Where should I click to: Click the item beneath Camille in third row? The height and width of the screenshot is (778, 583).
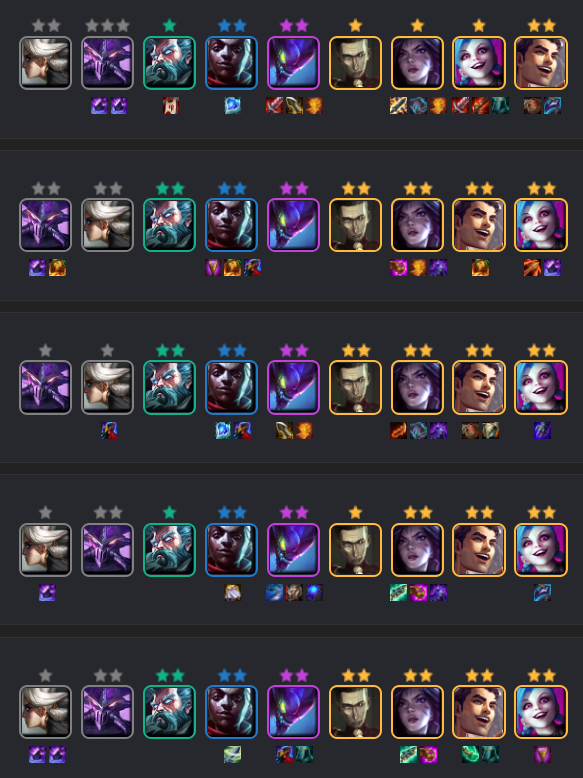point(109,430)
